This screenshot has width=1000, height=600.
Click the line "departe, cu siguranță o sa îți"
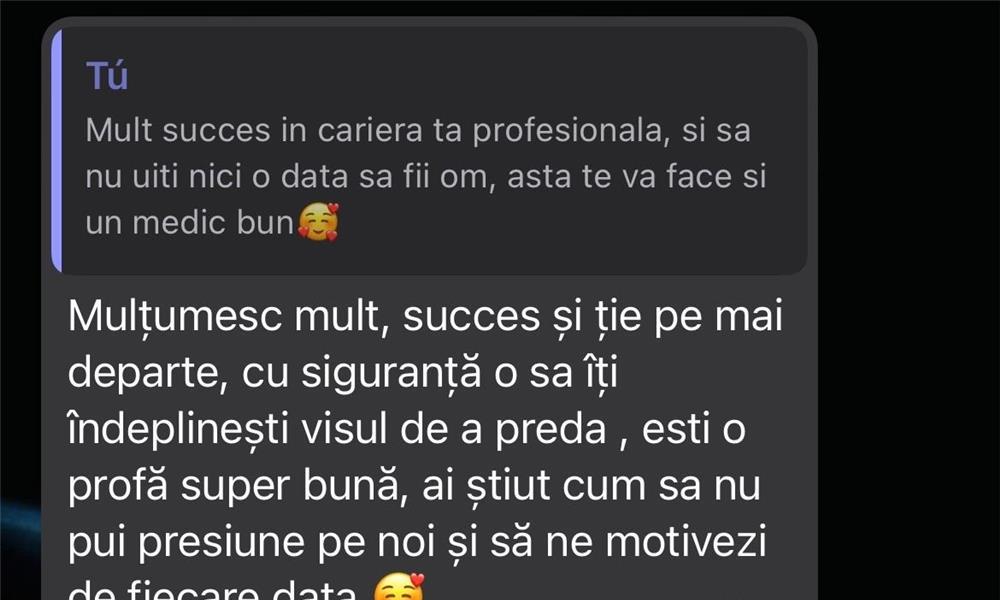point(342,373)
